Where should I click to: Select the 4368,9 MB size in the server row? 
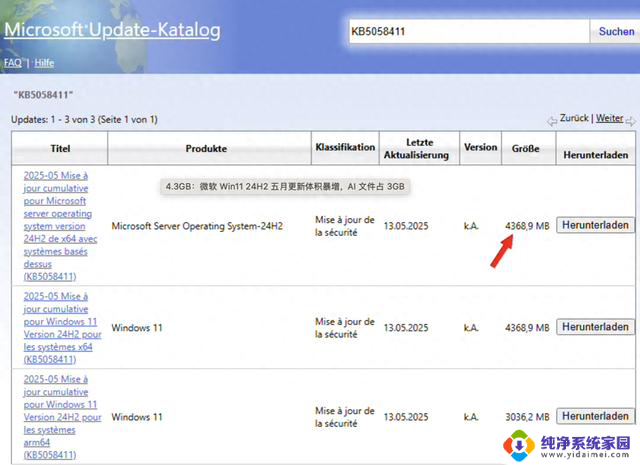pos(527,226)
